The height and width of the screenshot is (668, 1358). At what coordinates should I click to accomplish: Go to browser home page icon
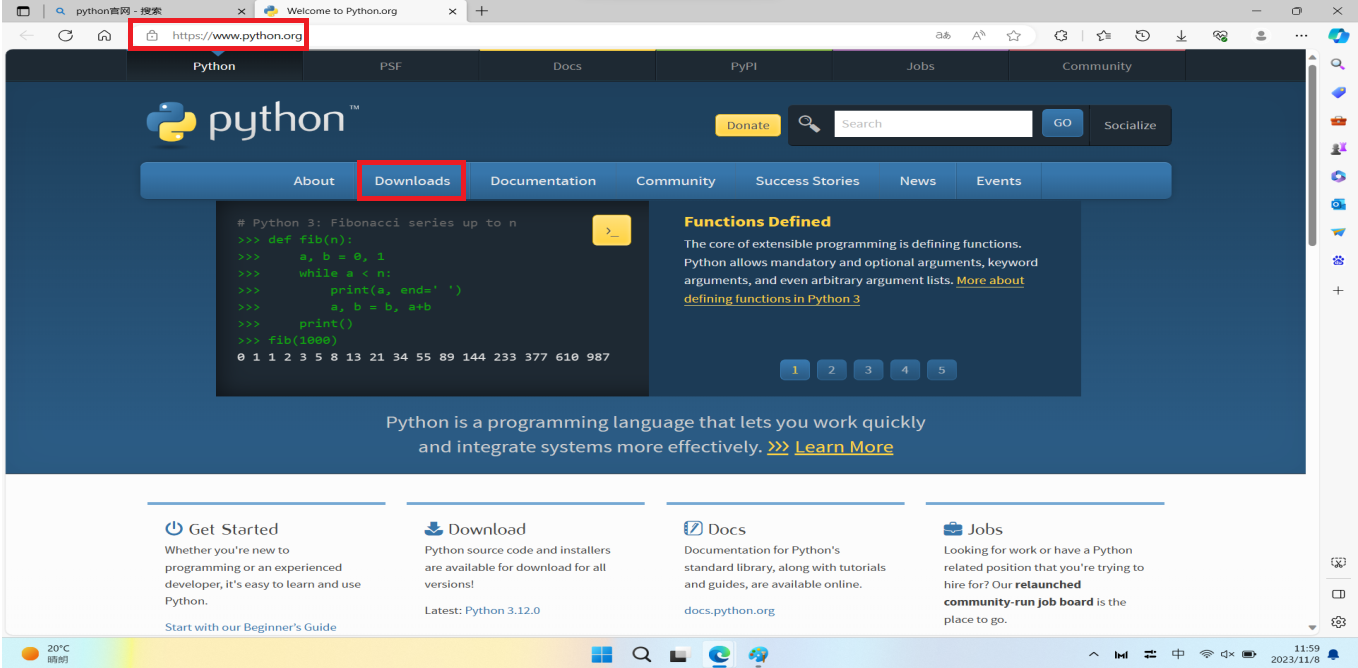coord(104,35)
